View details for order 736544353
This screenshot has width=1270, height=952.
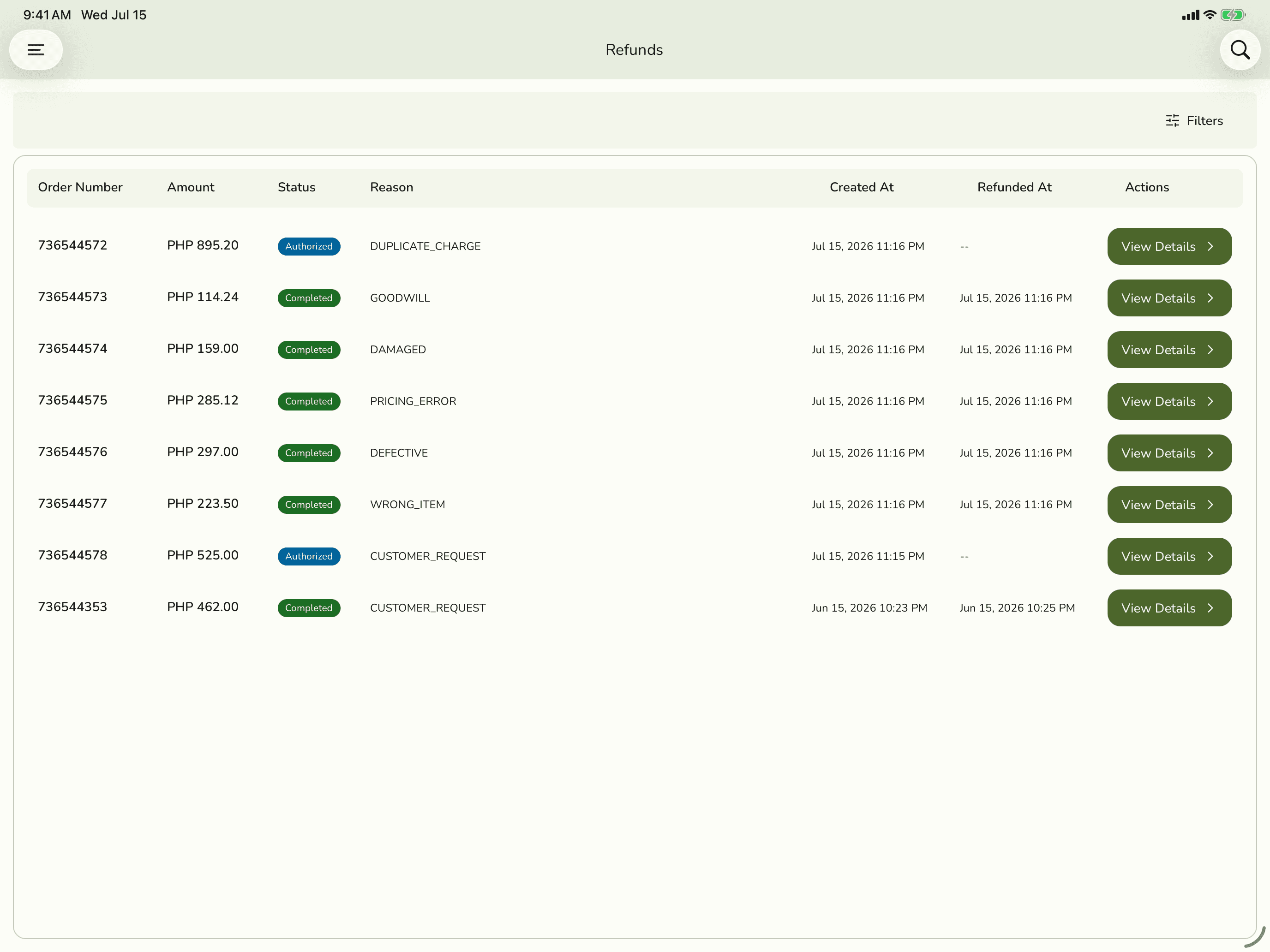[1169, 608]
